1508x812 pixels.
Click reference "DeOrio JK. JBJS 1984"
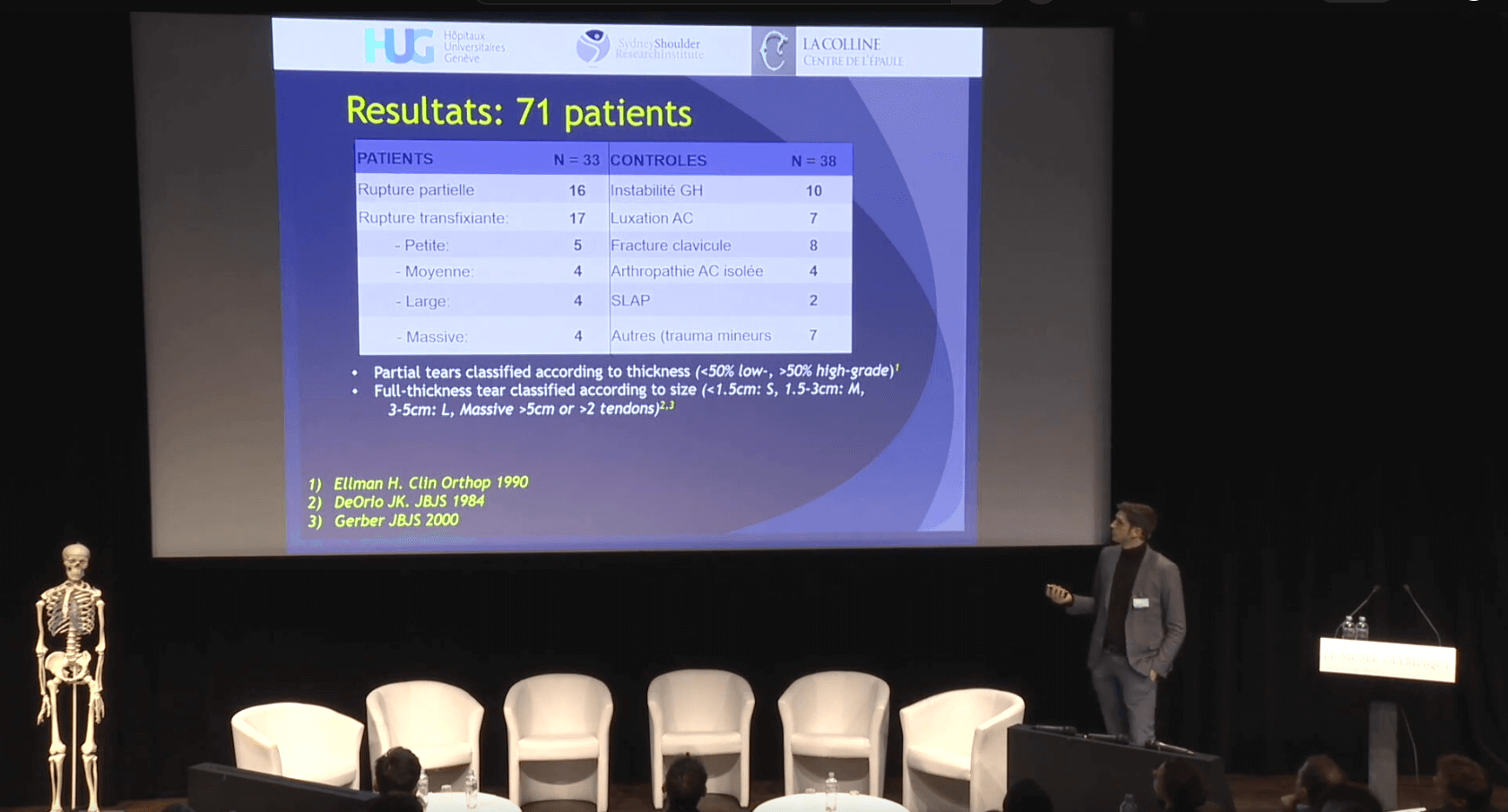point(409,502)
